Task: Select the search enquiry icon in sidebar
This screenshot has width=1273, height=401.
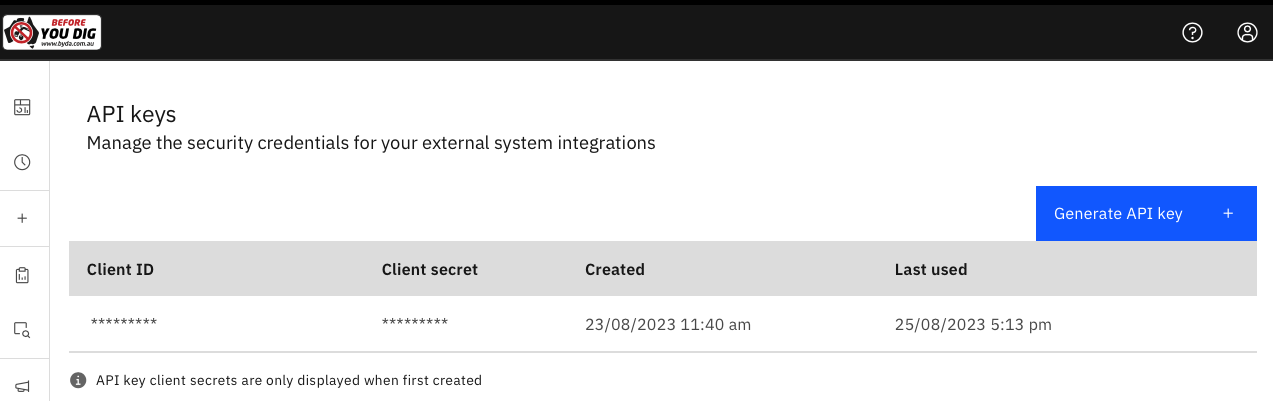Action: pos(22,330)
